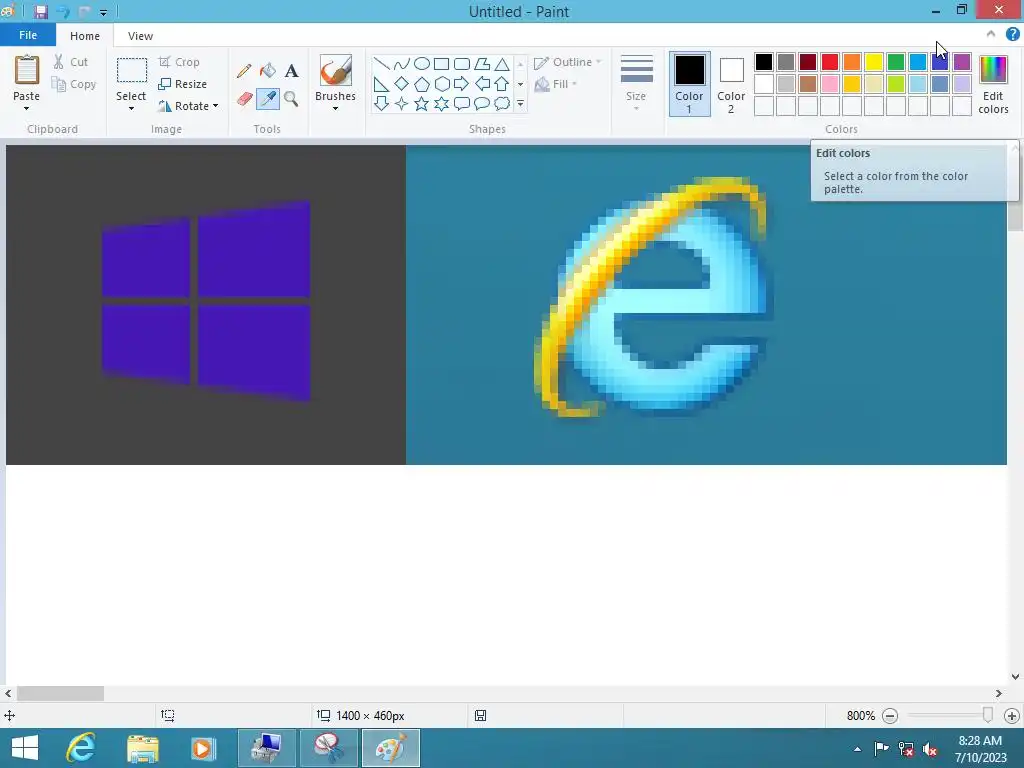The height and width of the screenshot is (768, 1024).
Task: Choose the Cloud callout shape
Action: (x=502, y=103)
